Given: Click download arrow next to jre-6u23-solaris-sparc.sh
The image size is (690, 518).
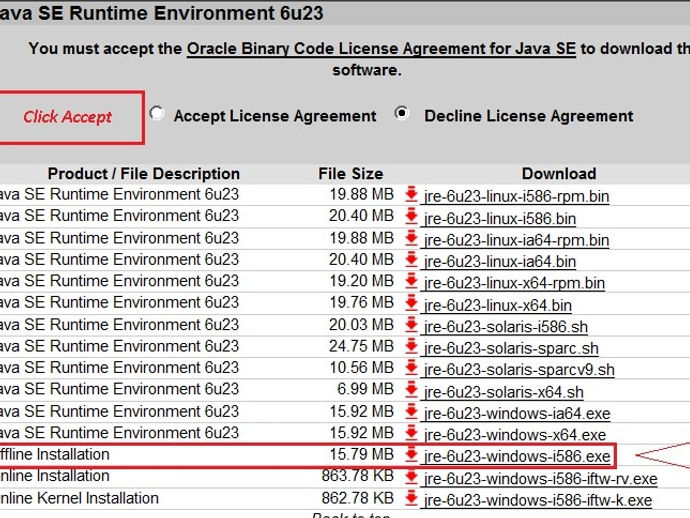Looking at the screenshot, I should pyautogui.click(x=411, y=347).
